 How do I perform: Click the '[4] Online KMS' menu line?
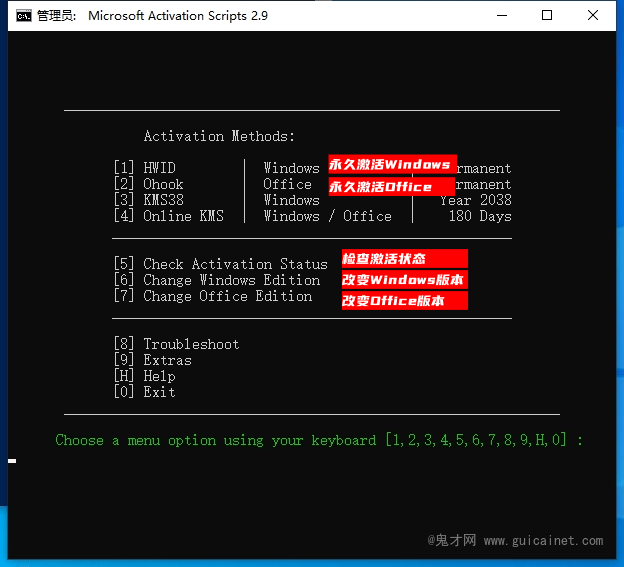[168, 216]
